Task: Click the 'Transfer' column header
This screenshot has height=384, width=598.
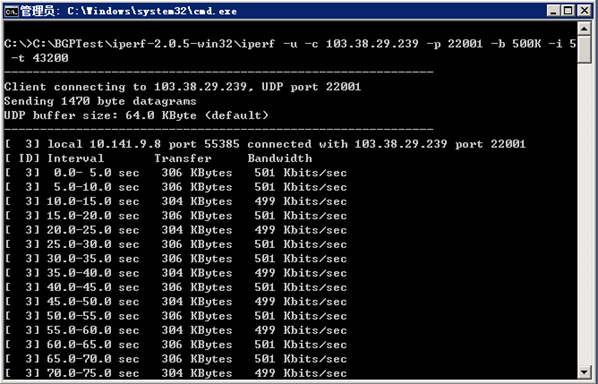Action: 183,159
